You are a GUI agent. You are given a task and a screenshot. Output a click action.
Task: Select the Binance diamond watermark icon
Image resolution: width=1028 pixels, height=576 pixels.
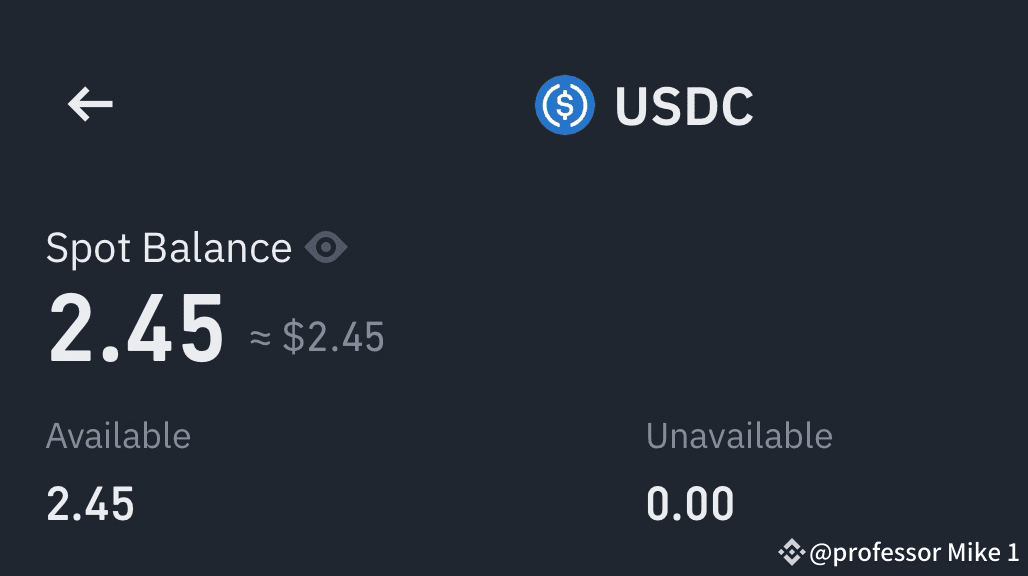(x=791, y=551)
